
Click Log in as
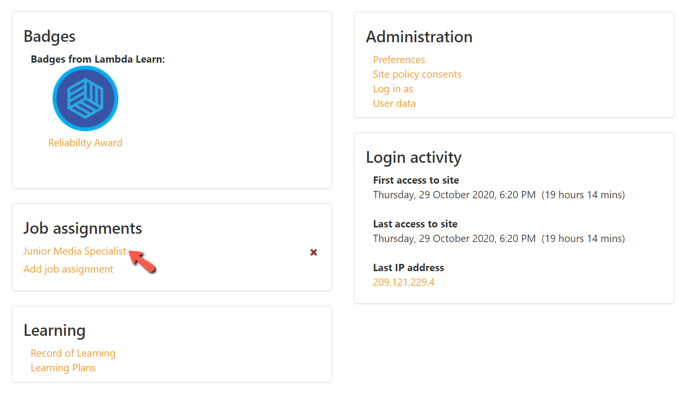[393, 89]
